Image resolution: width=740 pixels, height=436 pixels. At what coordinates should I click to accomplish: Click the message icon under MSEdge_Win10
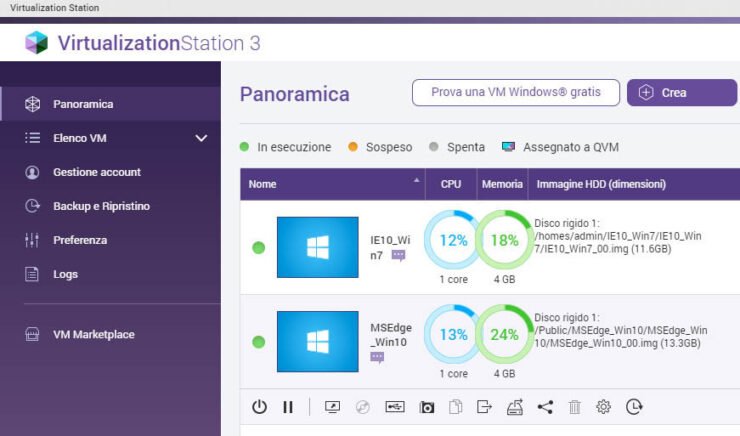(x=377, y=357)
